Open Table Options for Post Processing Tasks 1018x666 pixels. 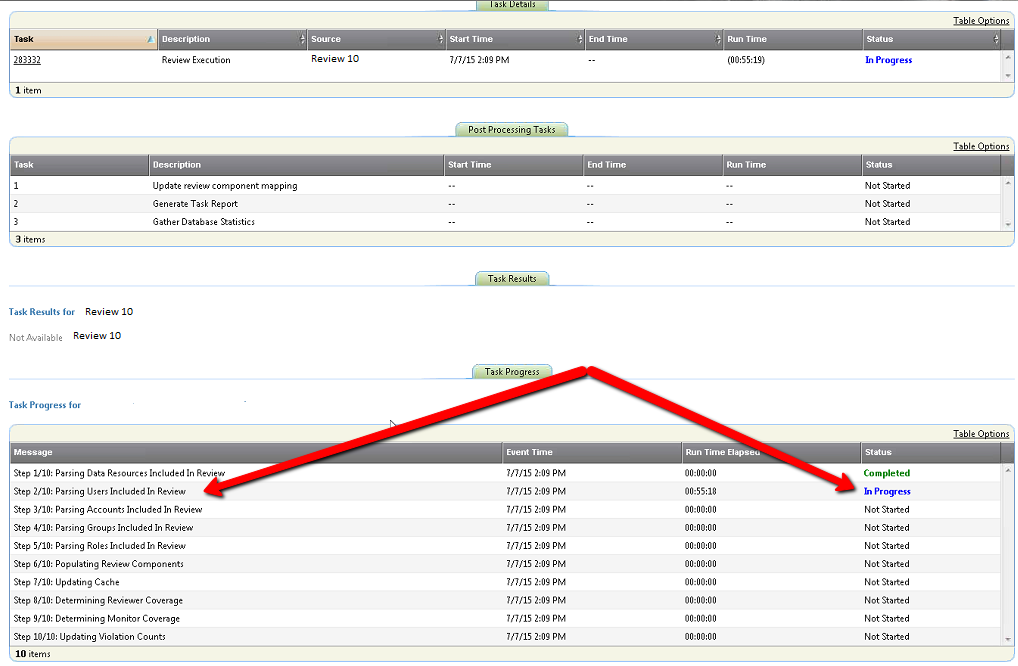click(980, 146)
